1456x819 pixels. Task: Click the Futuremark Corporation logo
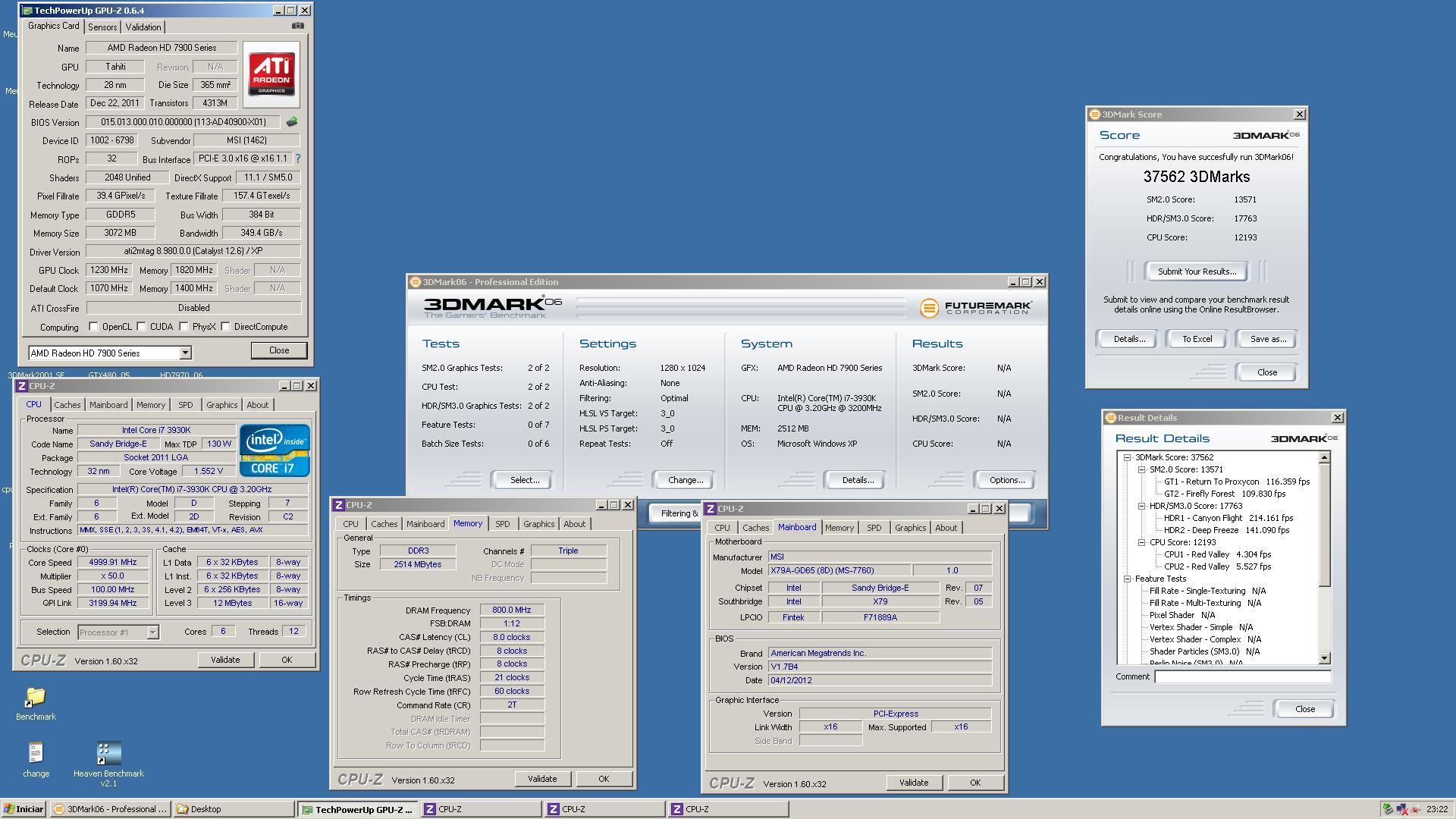coord(976,308)
